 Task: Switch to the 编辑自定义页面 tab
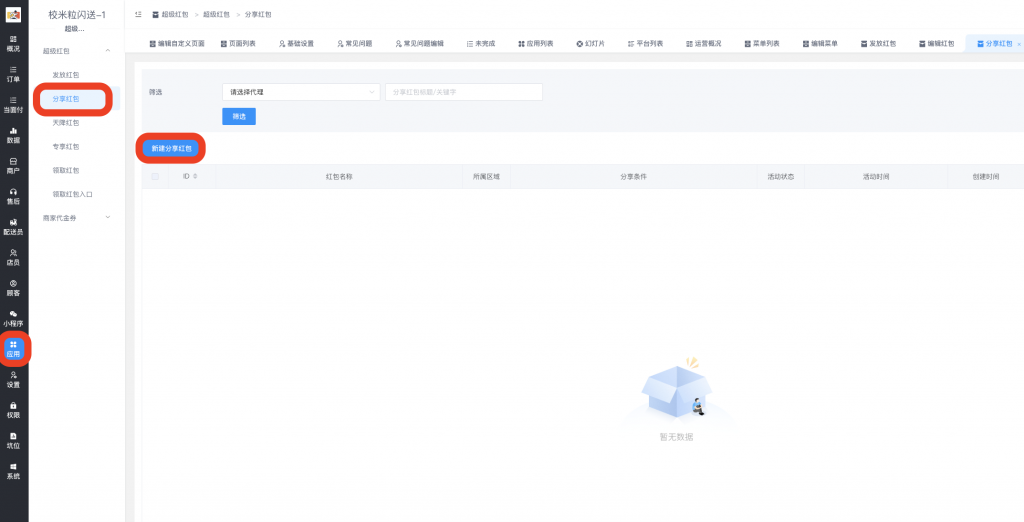tap(177, 44)
